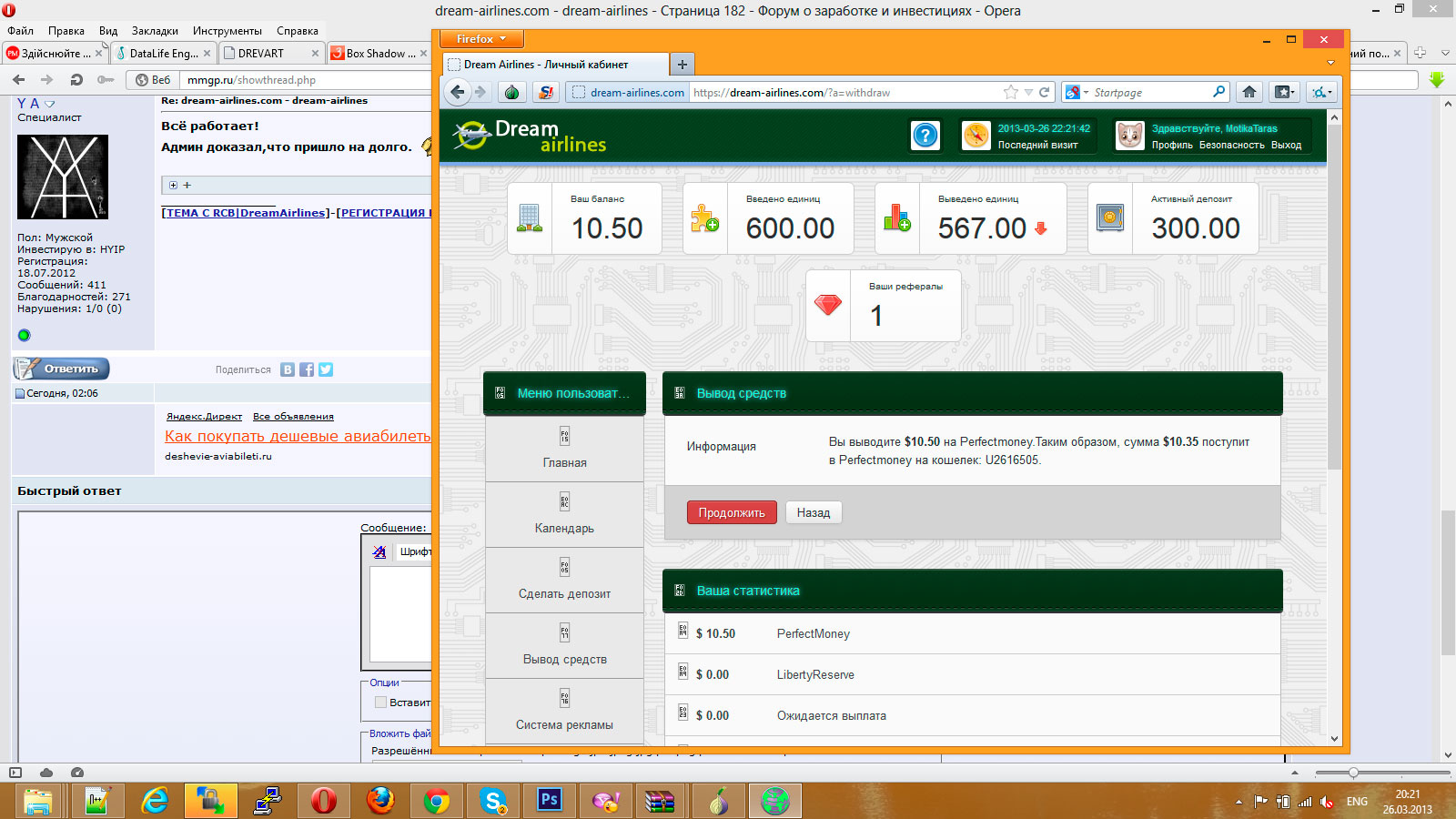Click the Назад button
The width and height of the screenshot is (1456, 819).
(813, 512)
